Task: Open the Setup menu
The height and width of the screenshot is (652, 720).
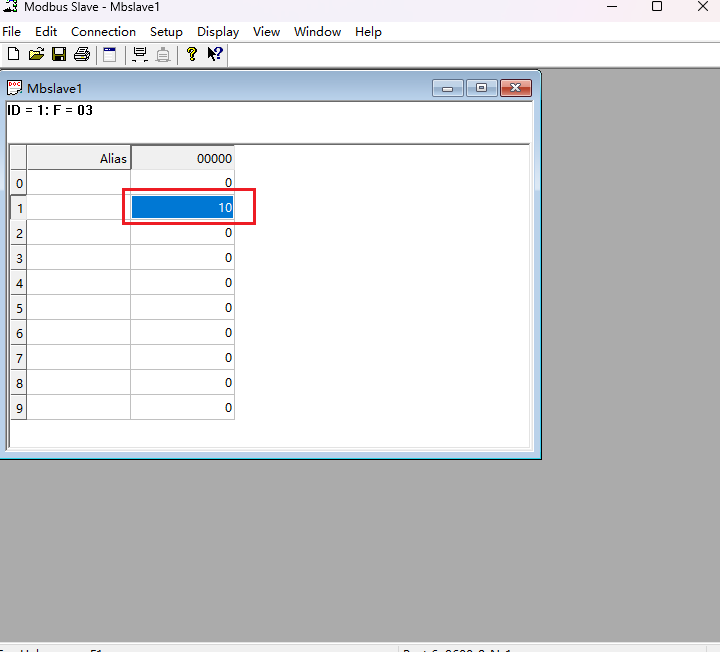Action: click(x=166, y=32)
